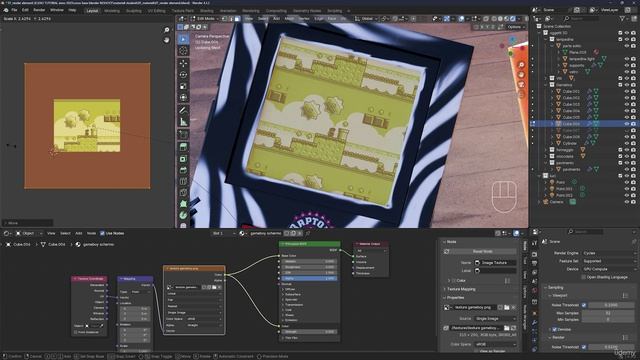Select the Inset Faces tool
This screenshot has height=360, width=640.
[x=183, y=158]
